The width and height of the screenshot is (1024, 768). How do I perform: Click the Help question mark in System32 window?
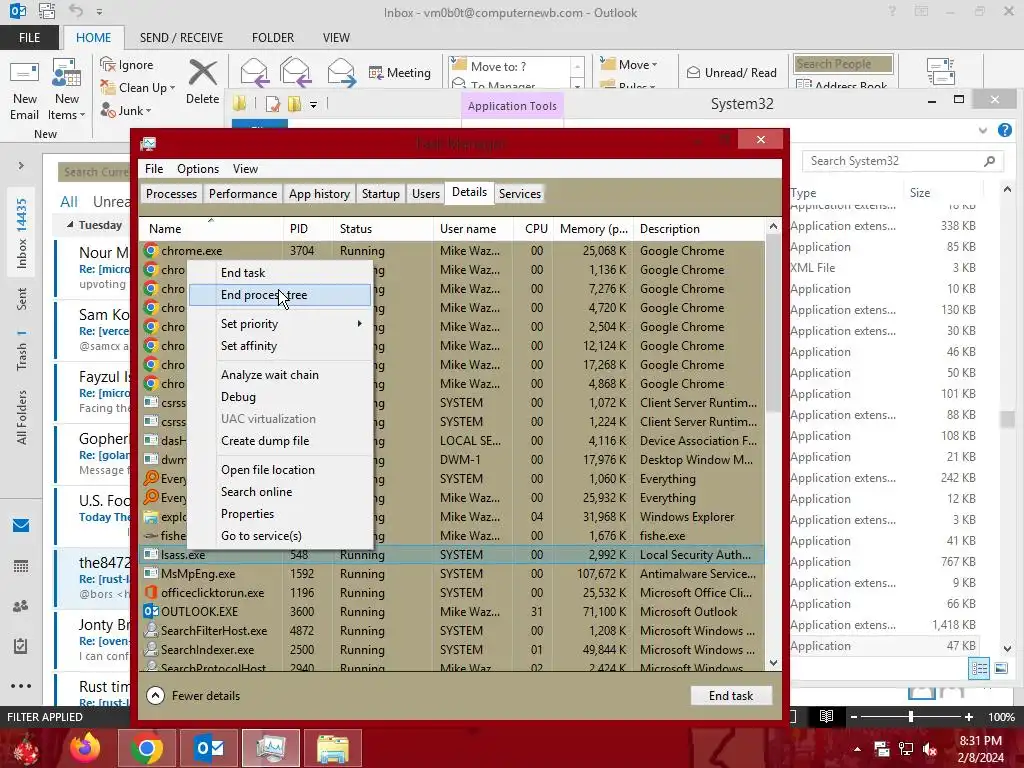click(x=1005, y=130)
